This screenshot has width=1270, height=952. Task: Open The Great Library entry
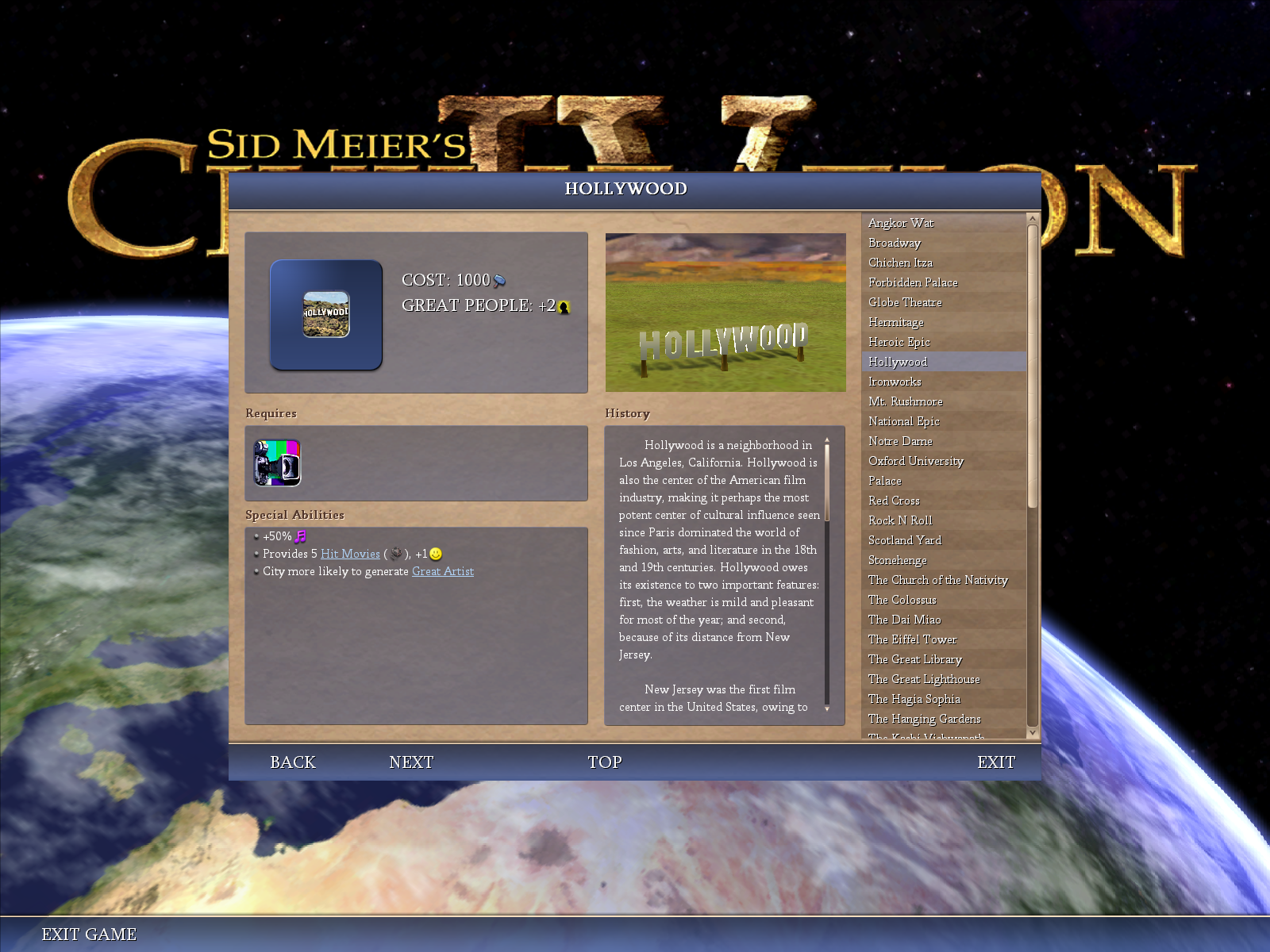(x=914, y=659)
